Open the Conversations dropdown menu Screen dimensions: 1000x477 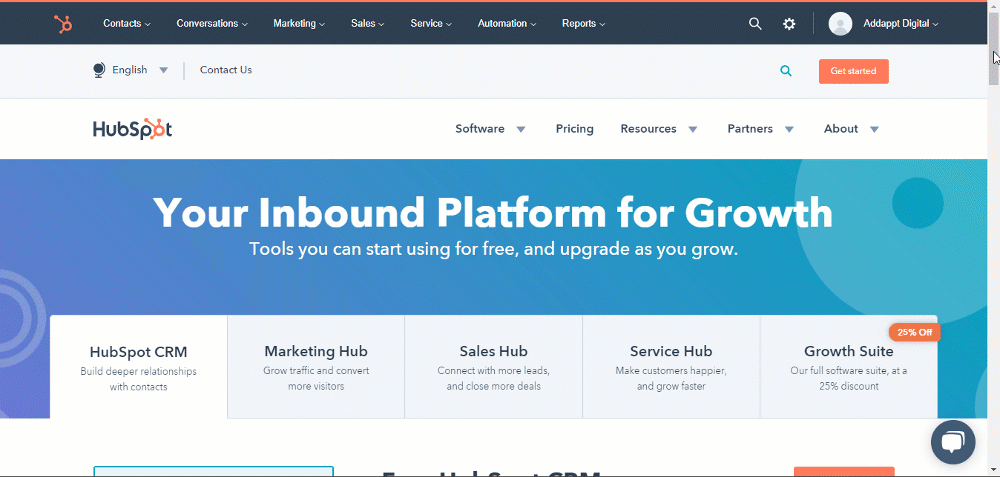coord(212,24)
